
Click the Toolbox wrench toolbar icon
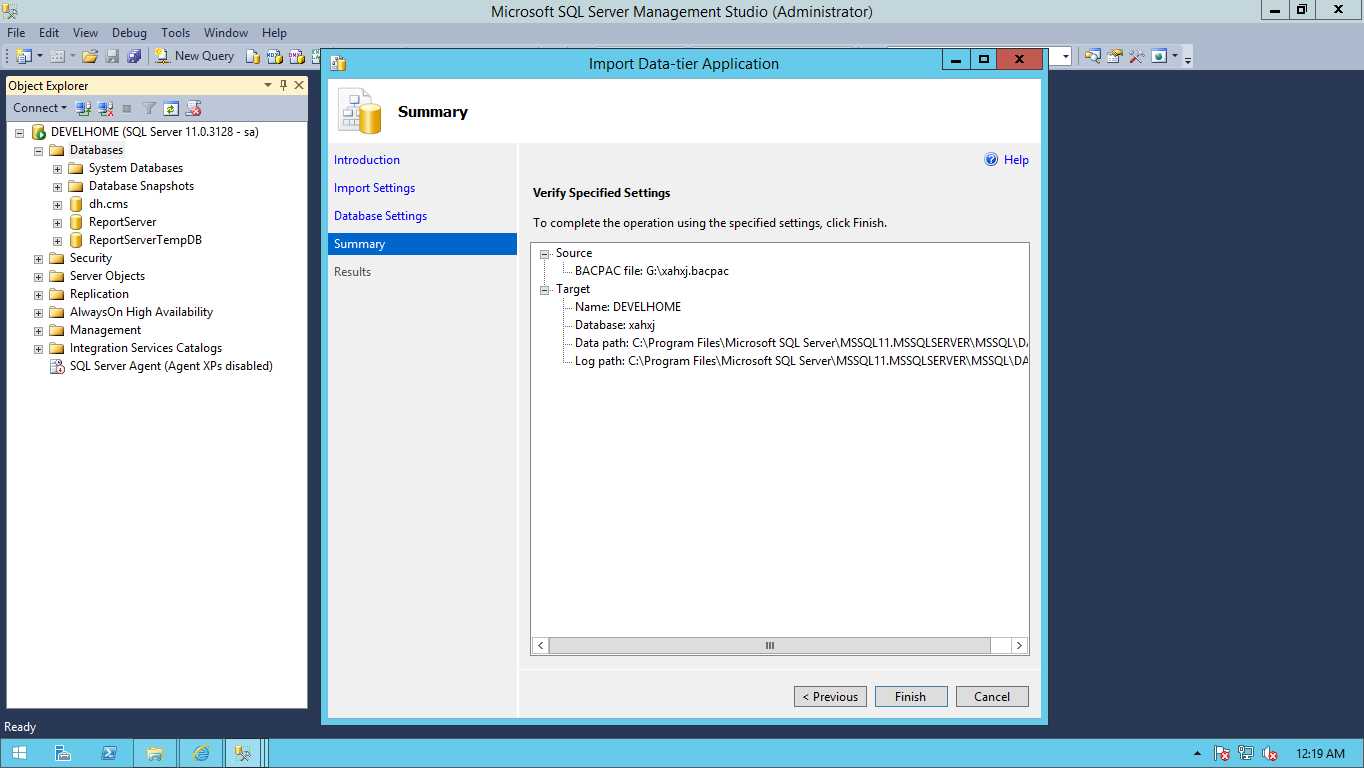pyautogui.click(x=1137, y=56)
